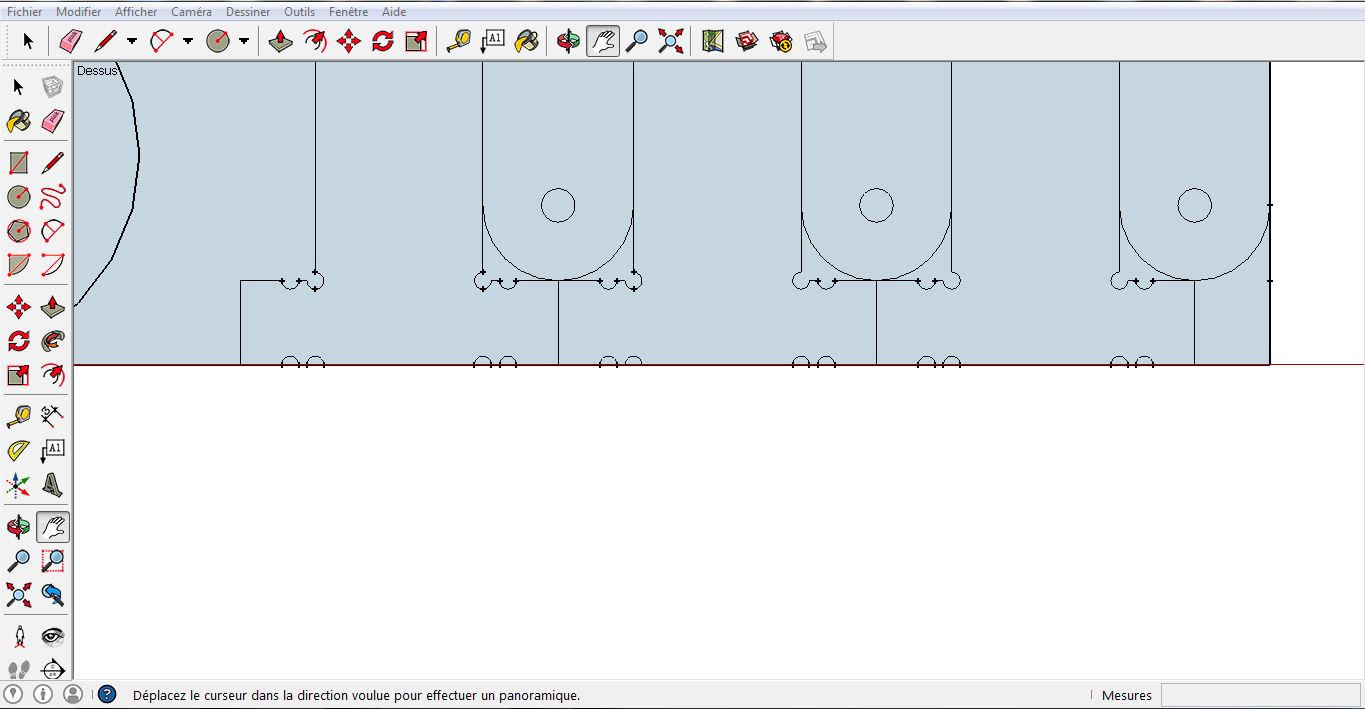1365x709 pixels.
Task: Return to the Previous view
Action: (x=53, y=595)
